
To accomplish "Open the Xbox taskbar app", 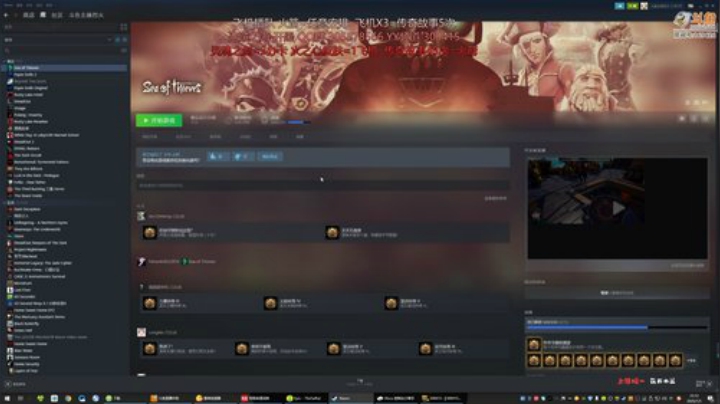I will [396, 398].
